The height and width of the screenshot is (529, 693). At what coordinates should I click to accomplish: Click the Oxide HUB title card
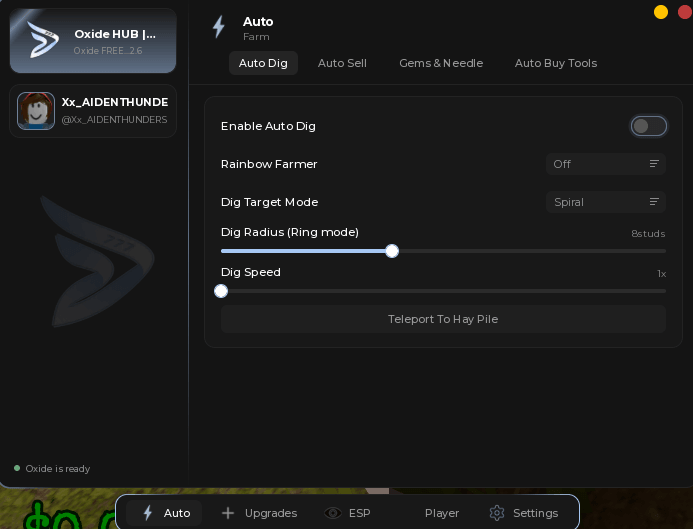click(x=93, y=41)
